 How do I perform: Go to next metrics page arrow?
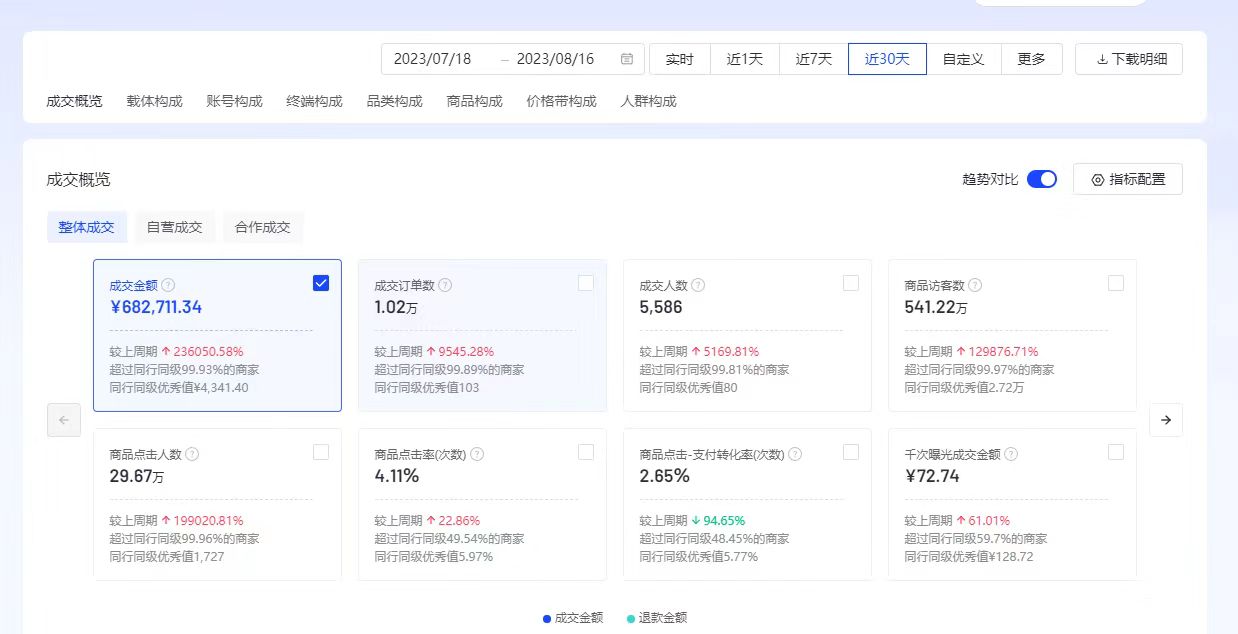coord(1166,420)
